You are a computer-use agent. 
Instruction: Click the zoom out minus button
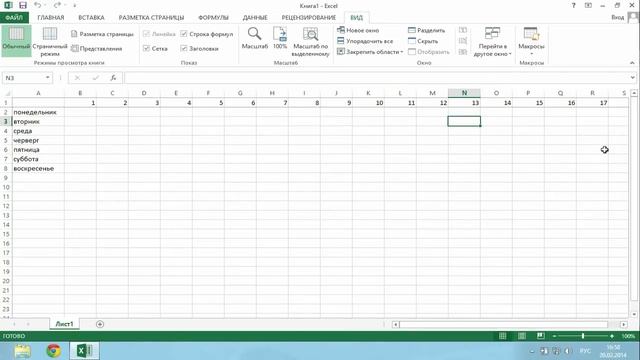click(x=554, y=336)
